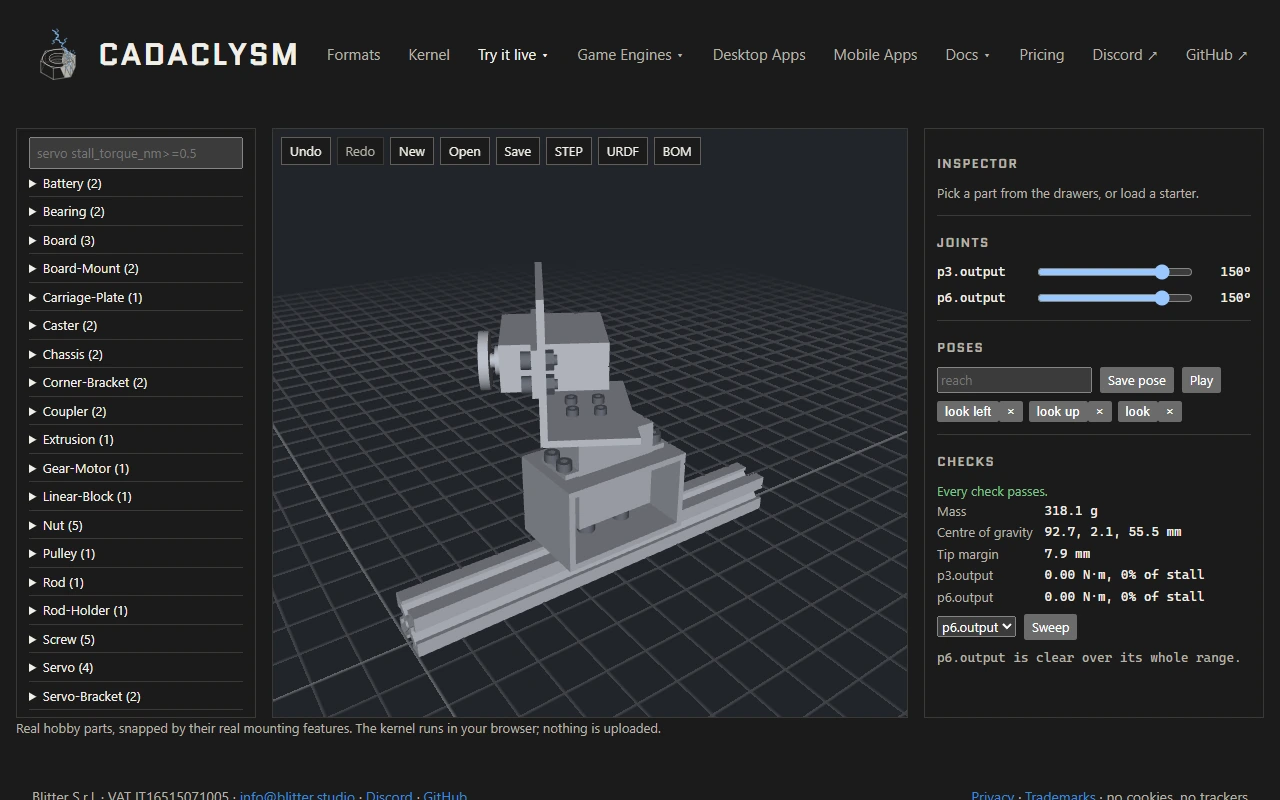Open the p6.output joint dropdown
The width and height of the screenshot is (1280, 800).
coord(976,627)
